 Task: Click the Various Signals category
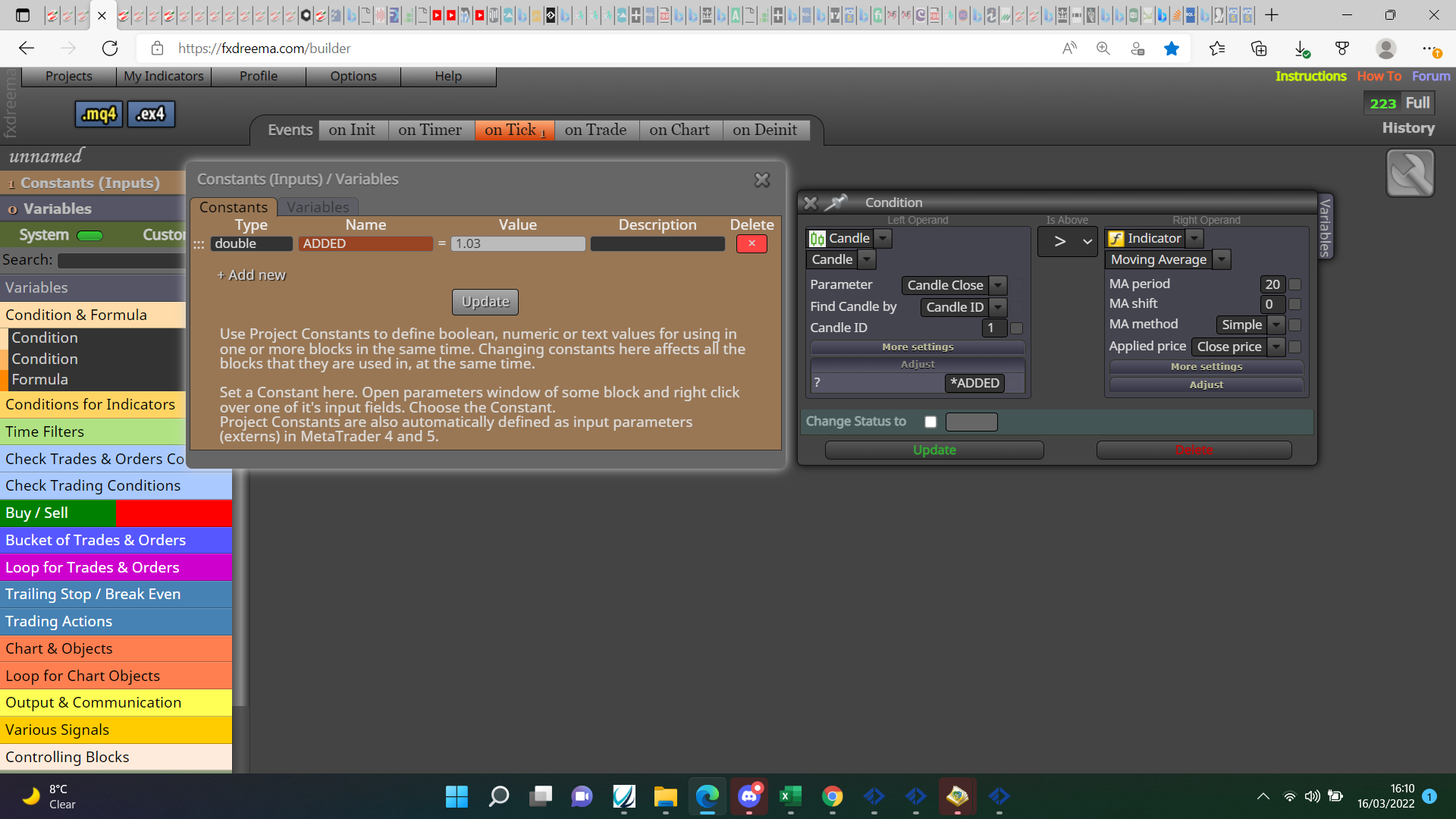click(x=116, y=730)
